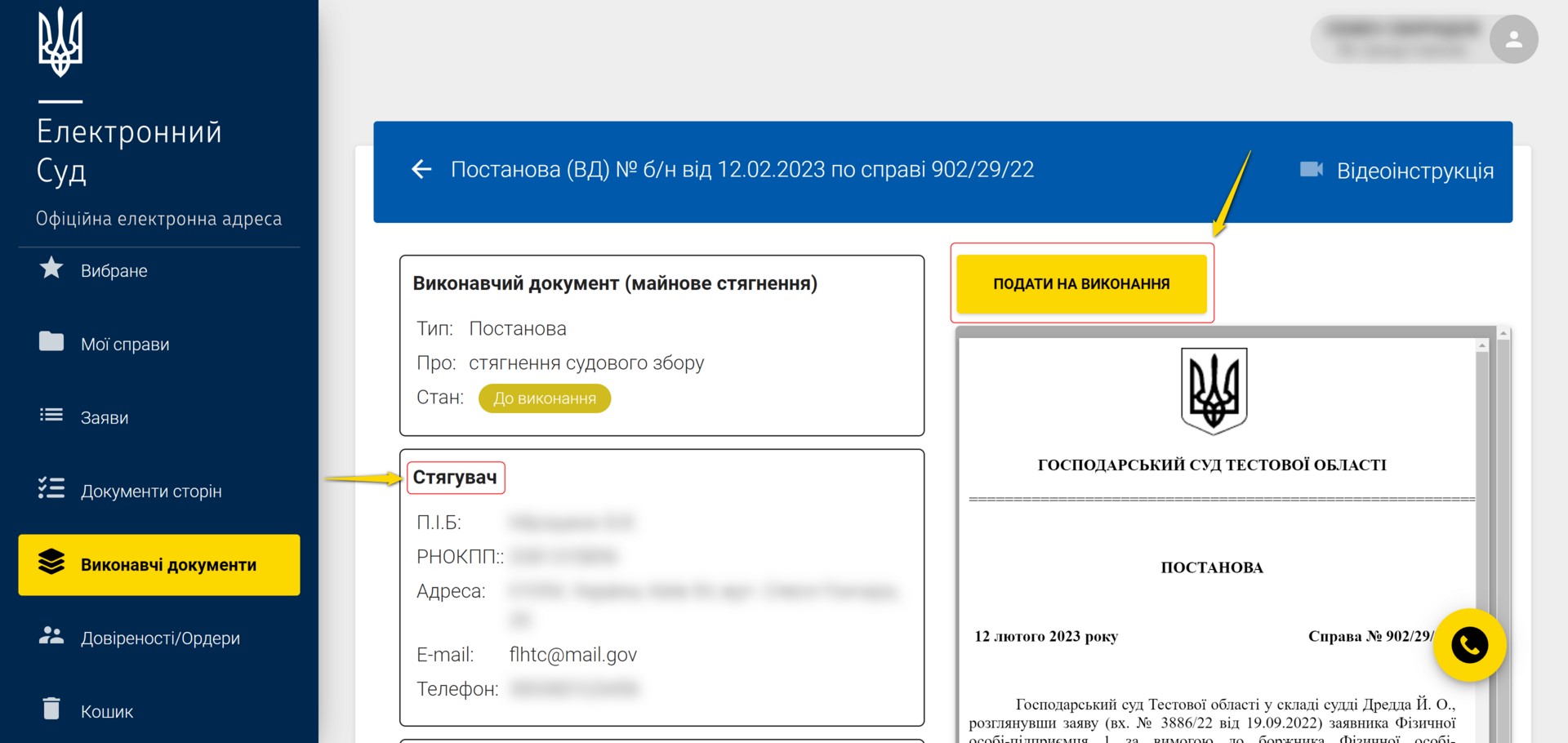Viewport: 1568px width, 743px height.
Task: Click the people icon for Довіреності/Ордери
Action: pyautogui.click(x=51, y=636)
